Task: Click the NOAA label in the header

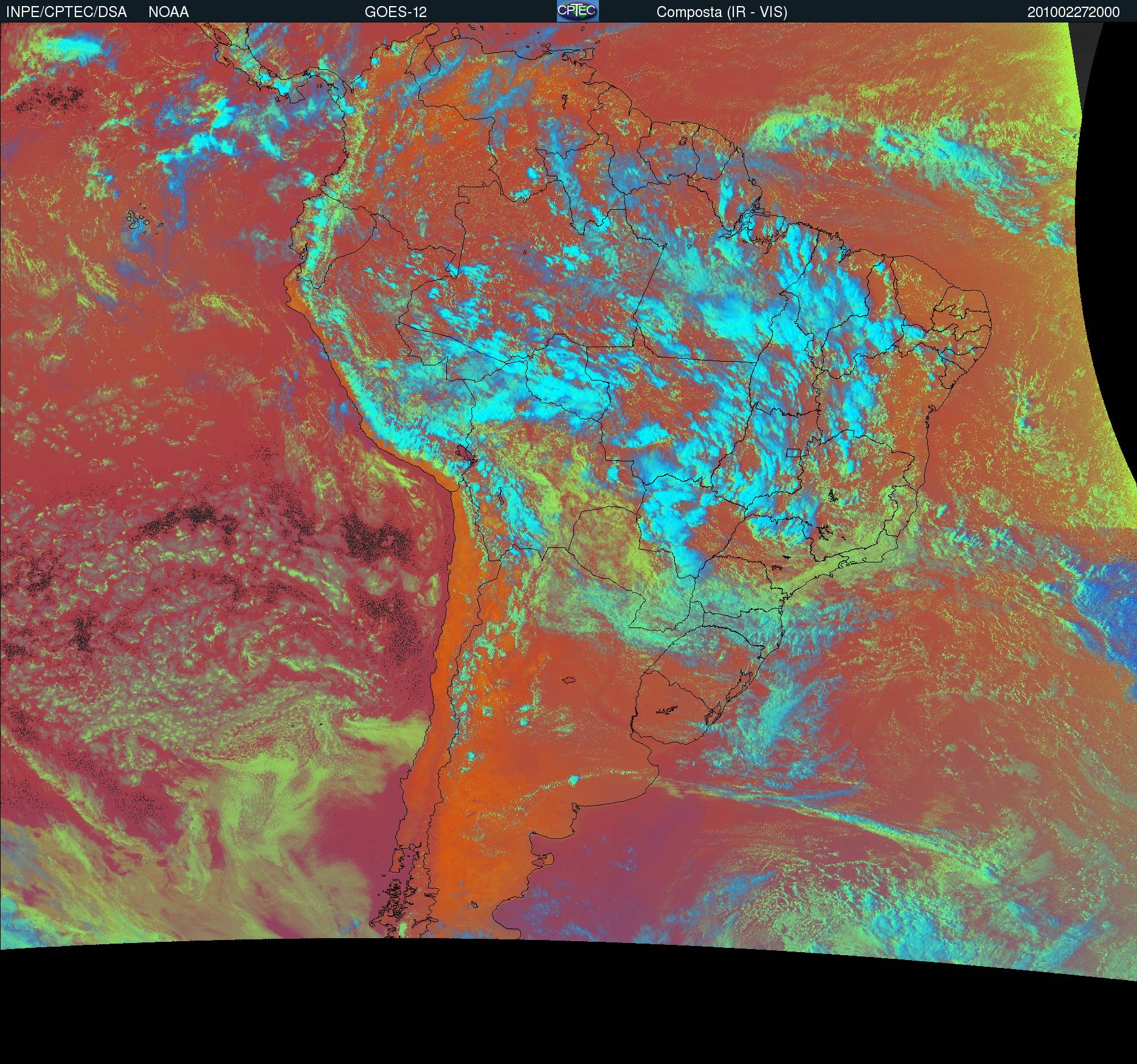Action: 168,12
